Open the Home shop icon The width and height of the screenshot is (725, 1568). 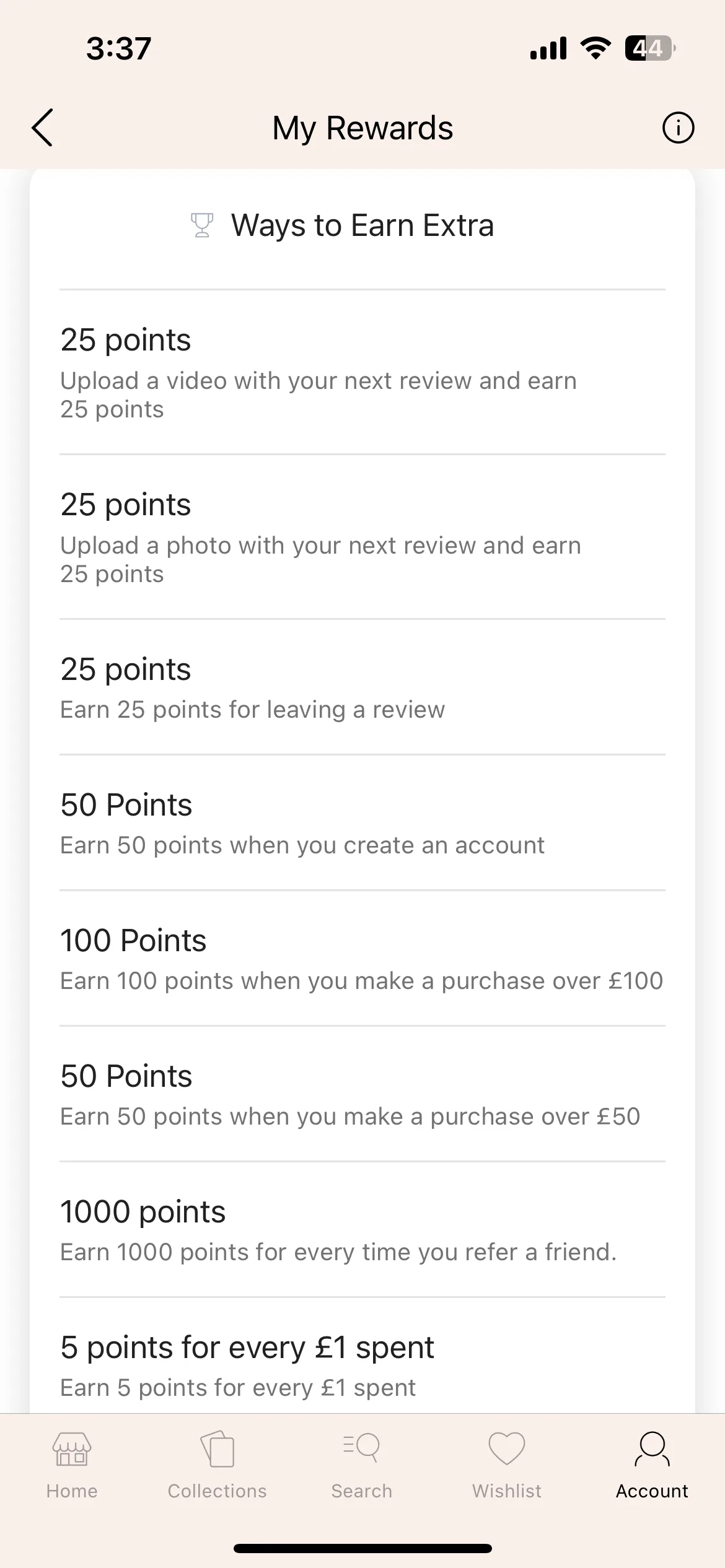click(x=72, y=1449)
